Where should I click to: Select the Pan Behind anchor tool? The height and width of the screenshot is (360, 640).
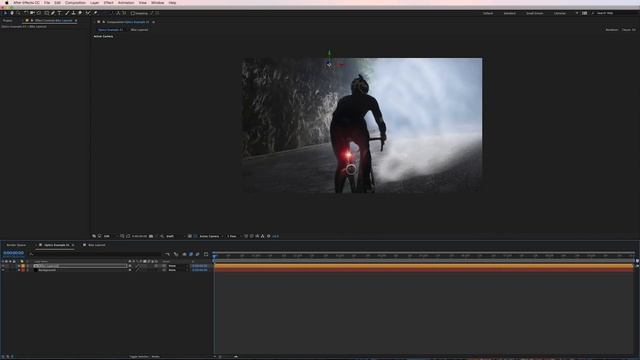point(39,13)
